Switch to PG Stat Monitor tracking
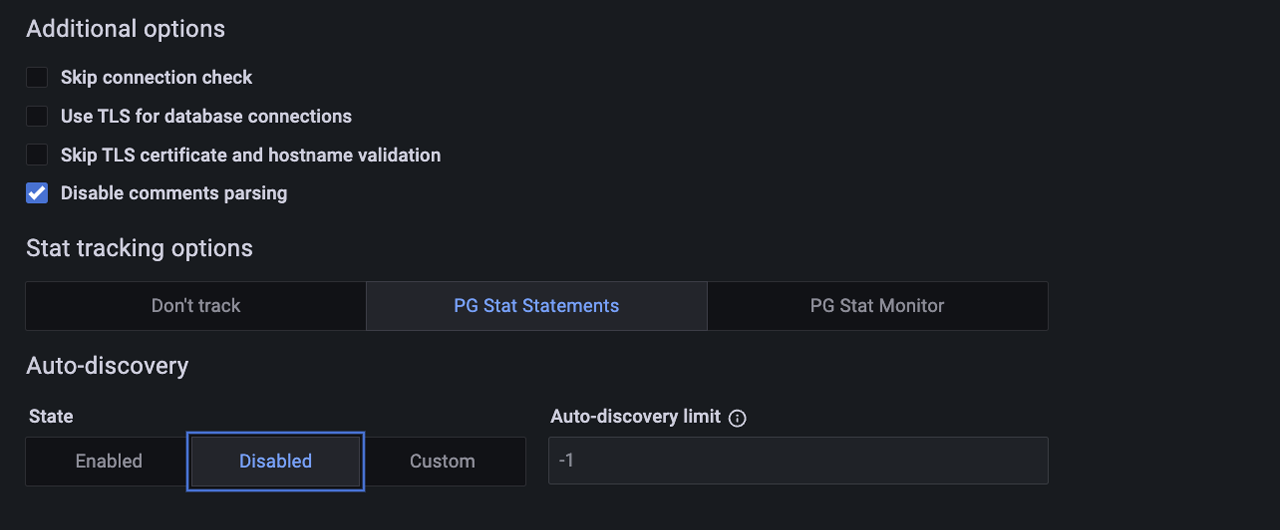 tap(877, 306)
